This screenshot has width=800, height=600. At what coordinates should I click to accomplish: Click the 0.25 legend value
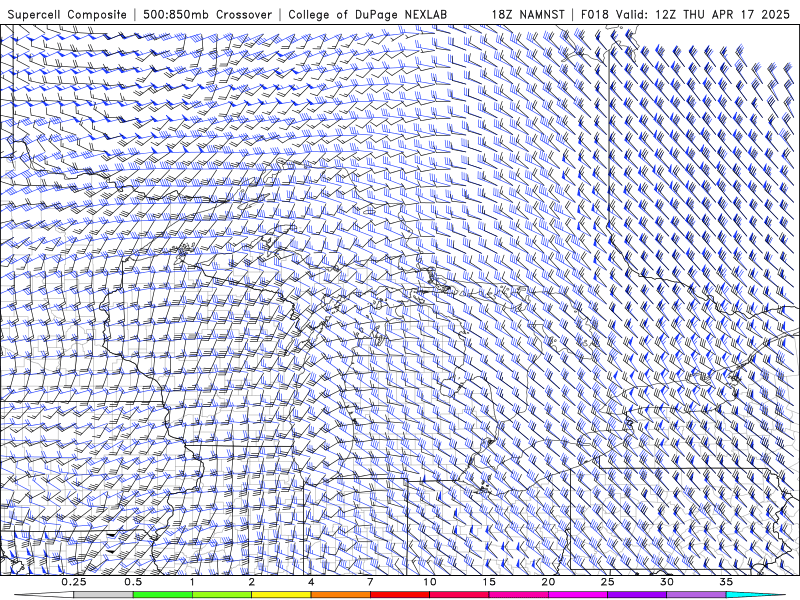[x=74, y=582]
